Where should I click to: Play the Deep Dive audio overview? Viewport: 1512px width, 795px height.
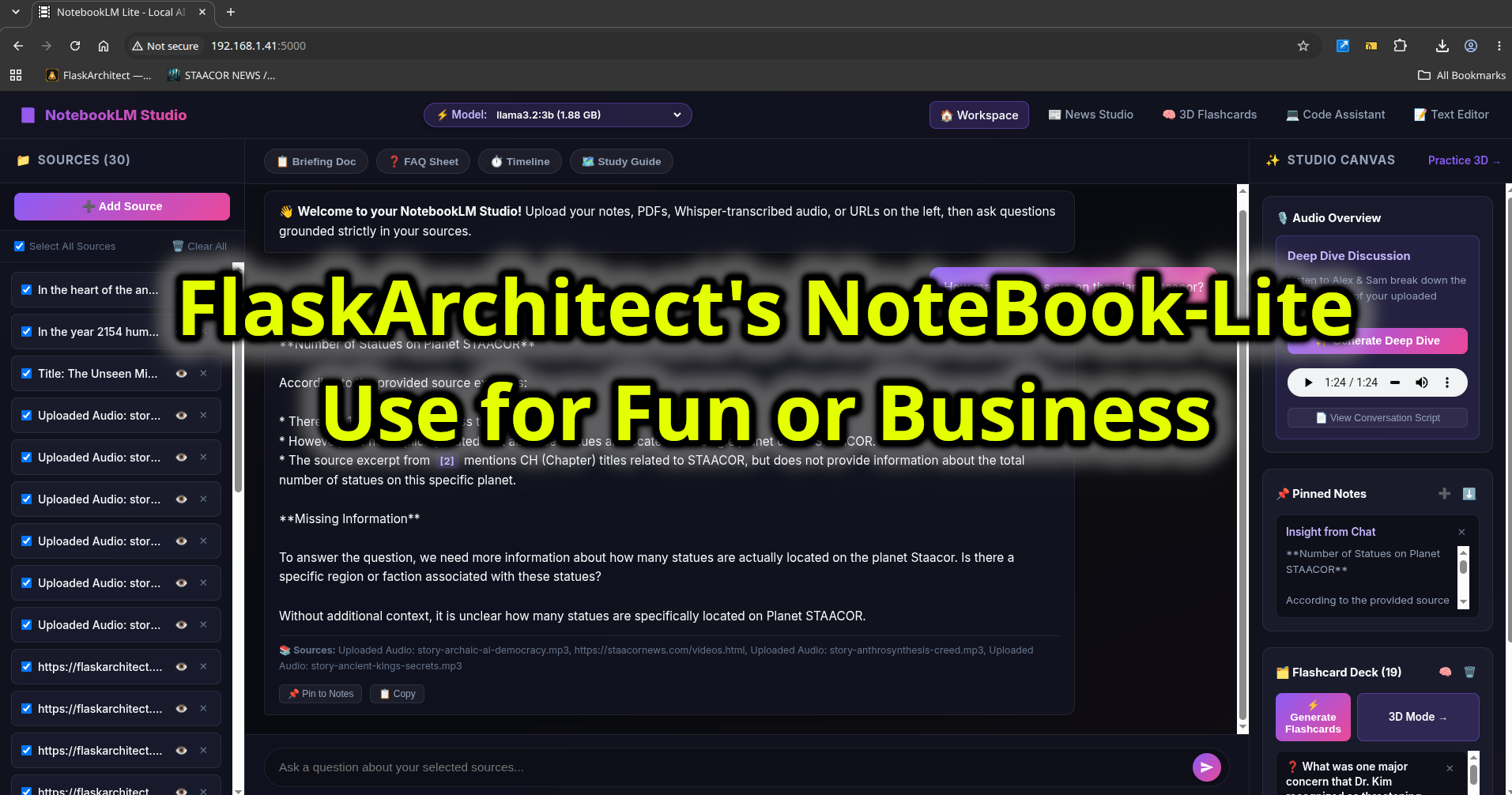1308,382
